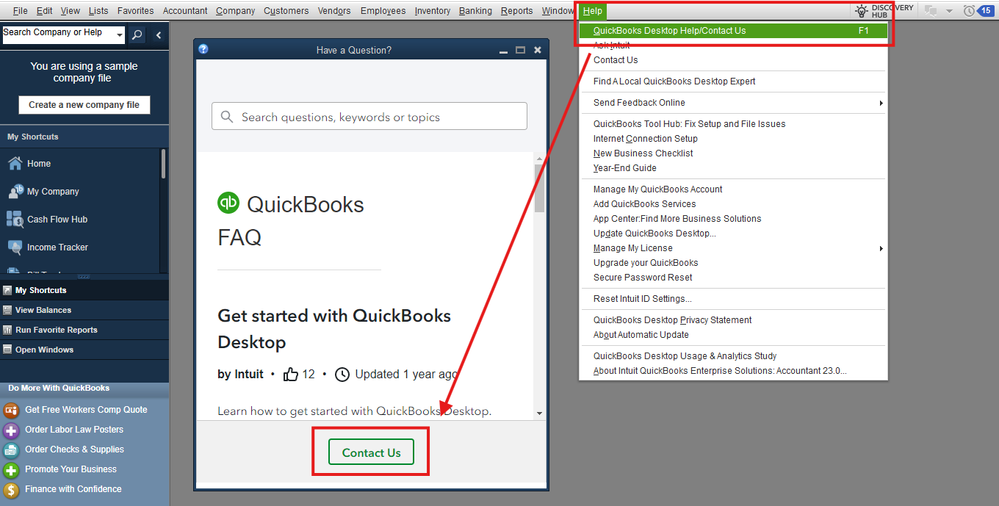Open the Income Tracker icon
The height and width of the screenshot is (506, 999).
click(15, 247)
